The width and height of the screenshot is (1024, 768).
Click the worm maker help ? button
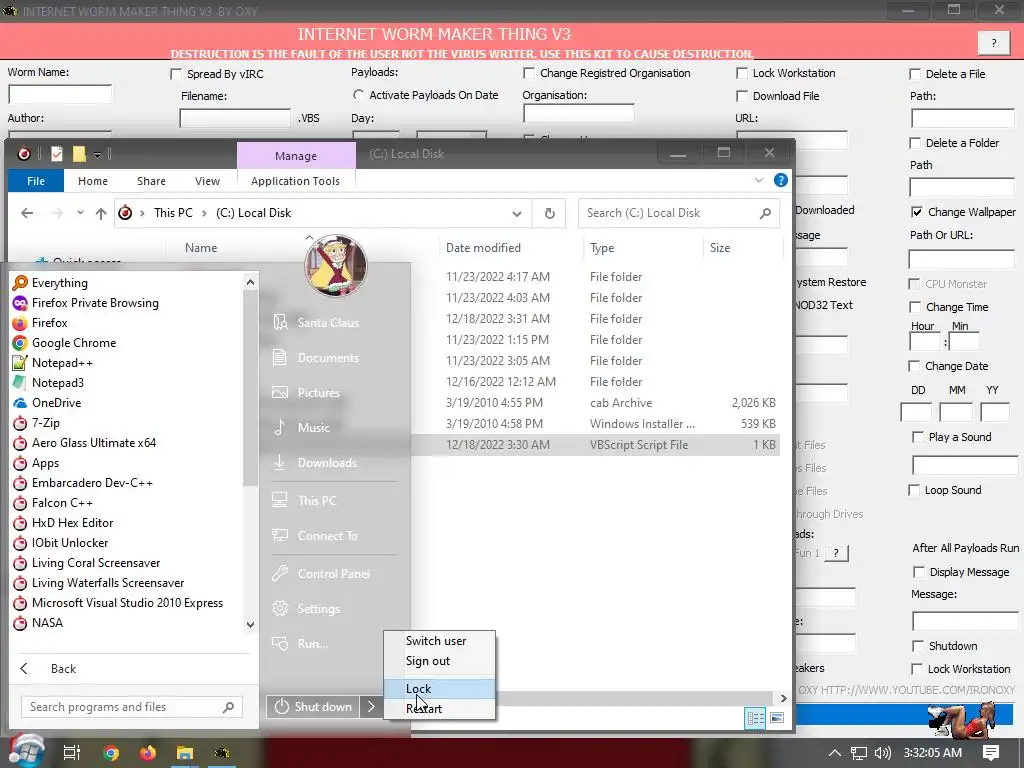994,43
